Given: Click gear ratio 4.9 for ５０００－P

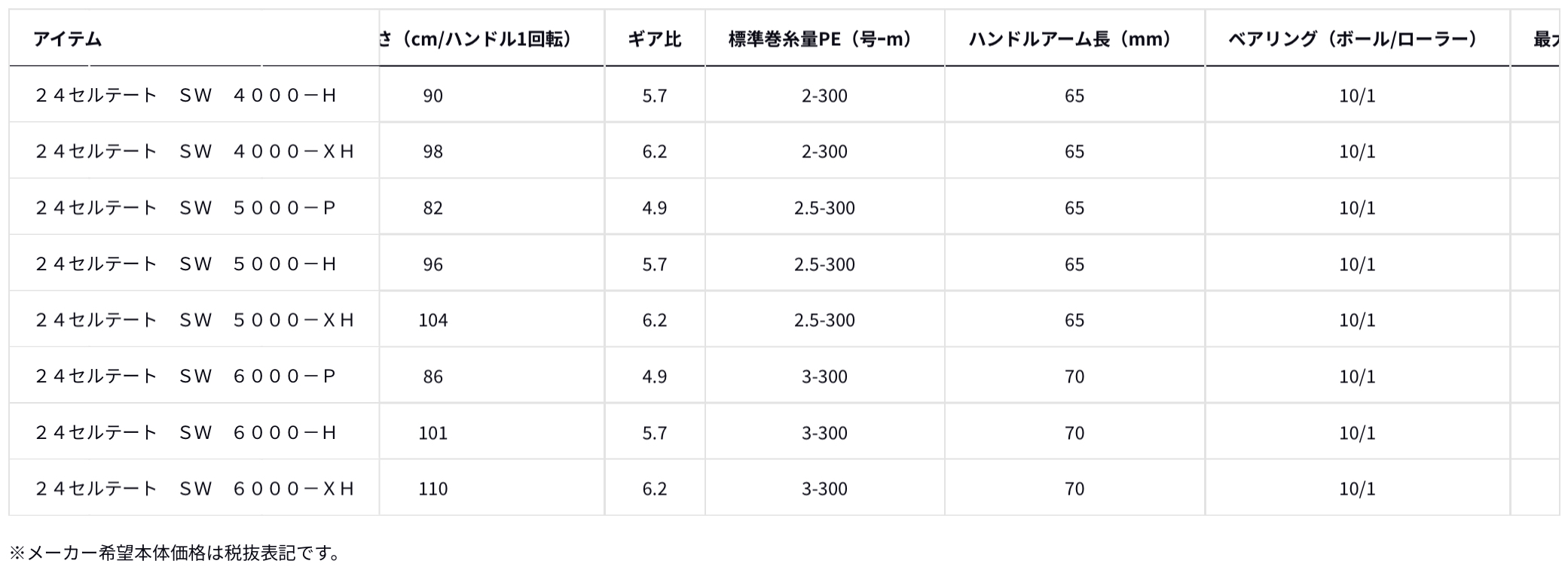Looking at the screenshot, I should point(654,208).
